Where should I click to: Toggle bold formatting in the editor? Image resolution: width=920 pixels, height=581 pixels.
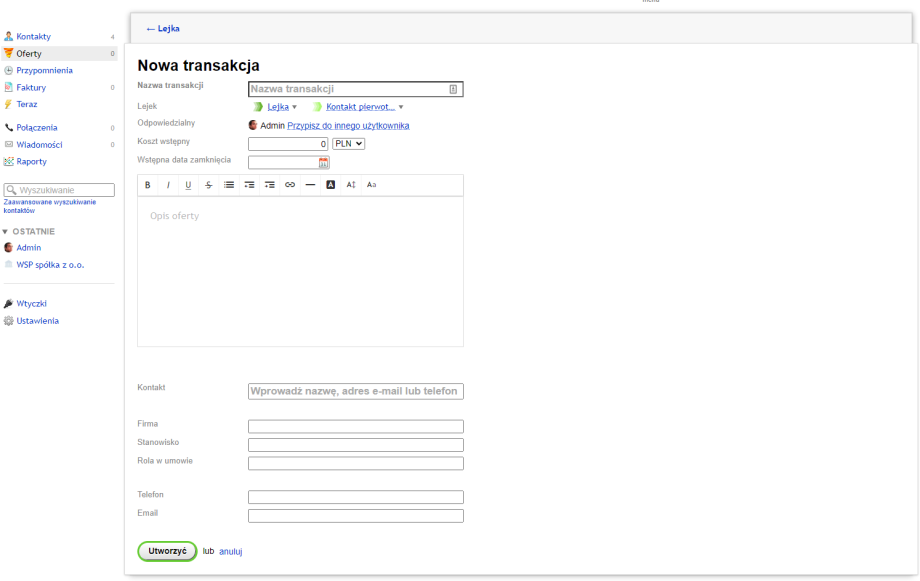click(x=148, y=185)
